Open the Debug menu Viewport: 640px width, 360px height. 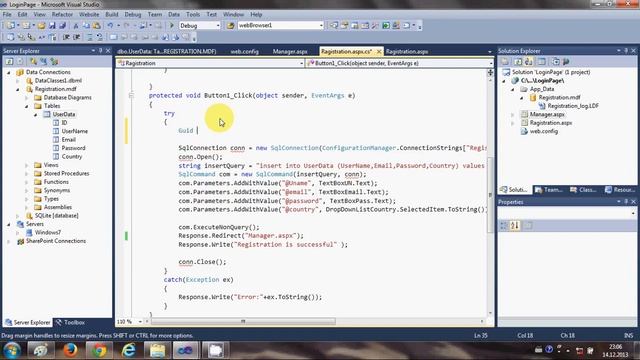(x=133, y=14)
